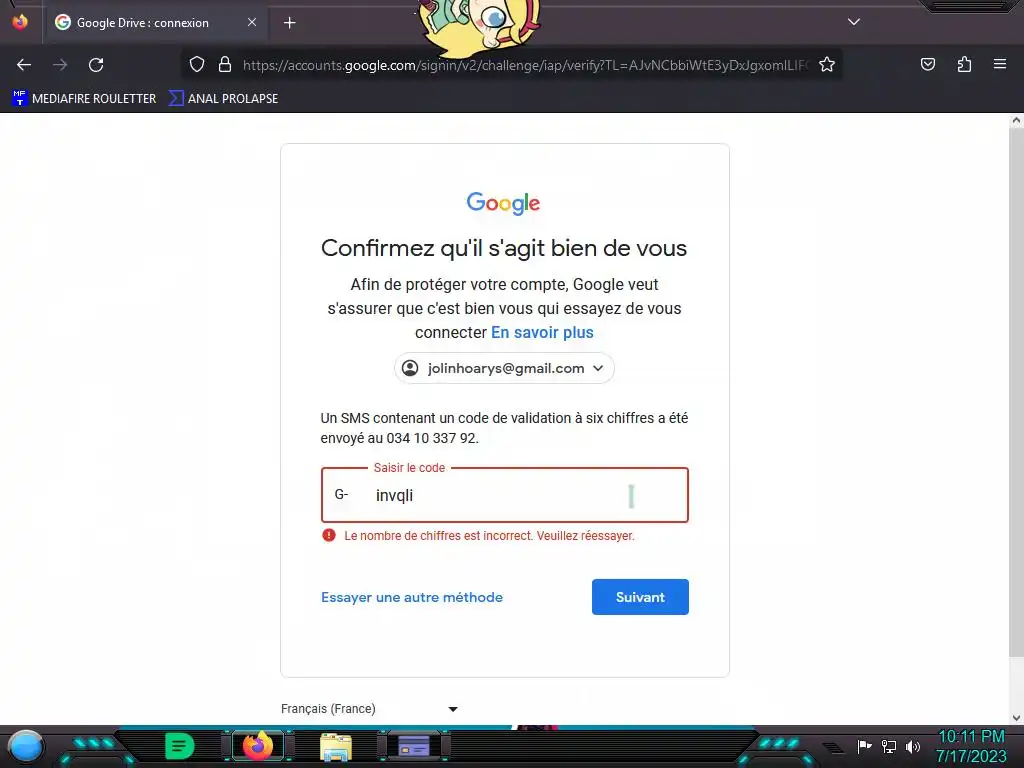The width and height of the screenshot is (1024, 768).
Task: Bookmark this page with the star icon
Action: point(827,65)
